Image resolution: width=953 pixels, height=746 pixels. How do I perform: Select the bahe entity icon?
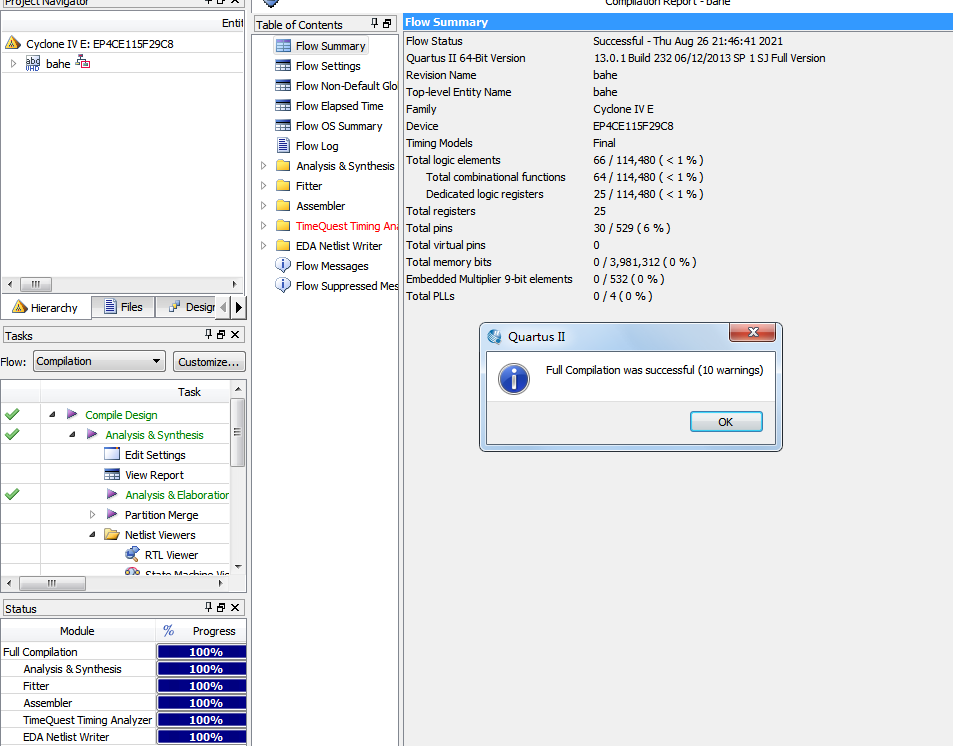(33, 63)
